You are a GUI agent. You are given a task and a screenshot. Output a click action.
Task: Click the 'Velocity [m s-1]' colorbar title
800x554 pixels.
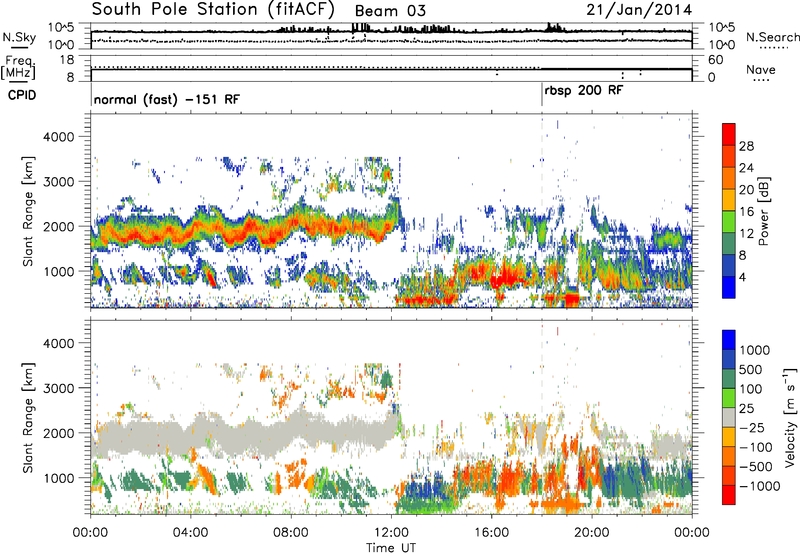click(x=790, y=417)
